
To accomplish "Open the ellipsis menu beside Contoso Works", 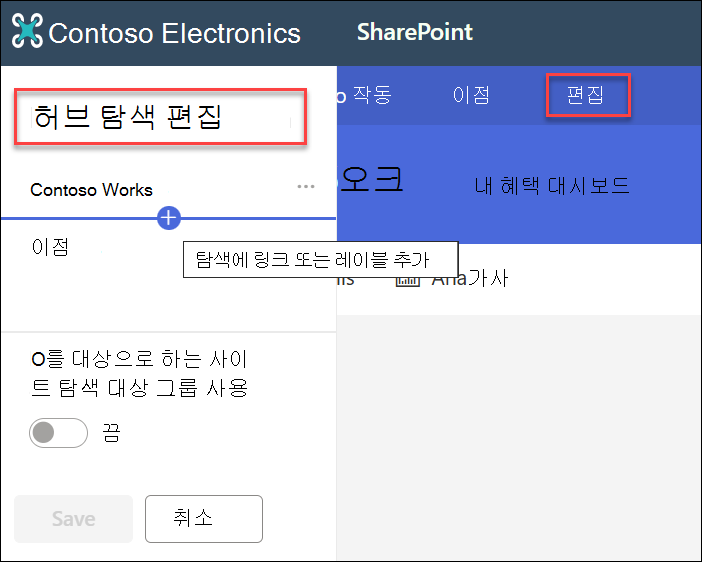I will [306, 187].
